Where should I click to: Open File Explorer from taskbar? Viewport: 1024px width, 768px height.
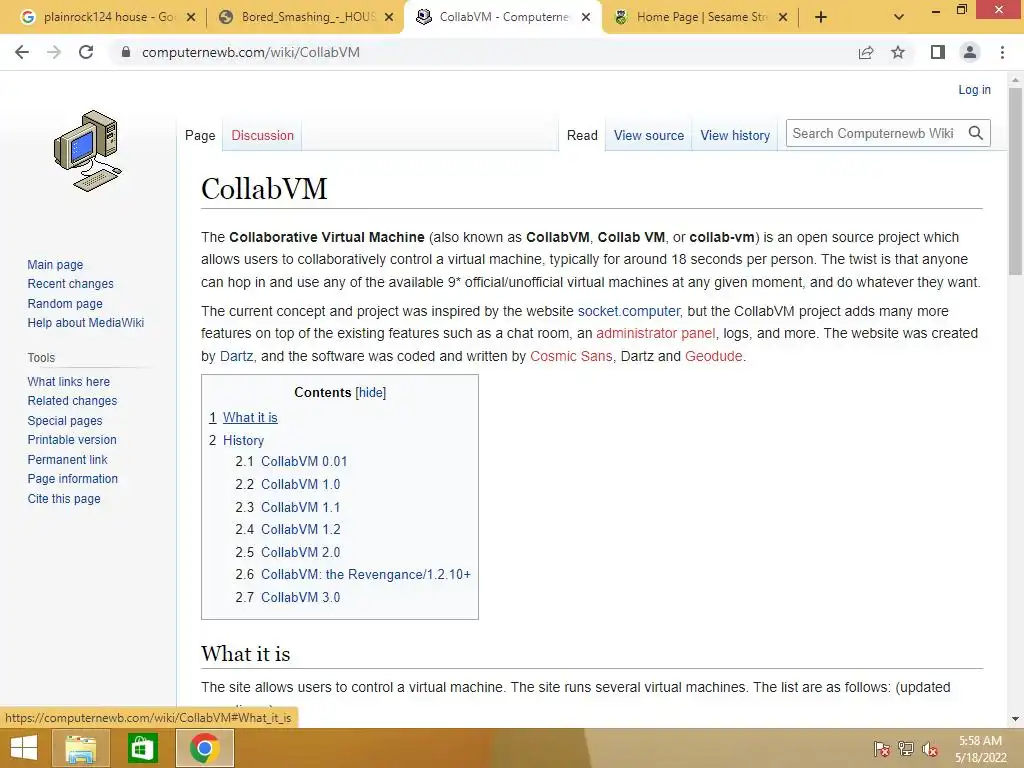point(80,748)
